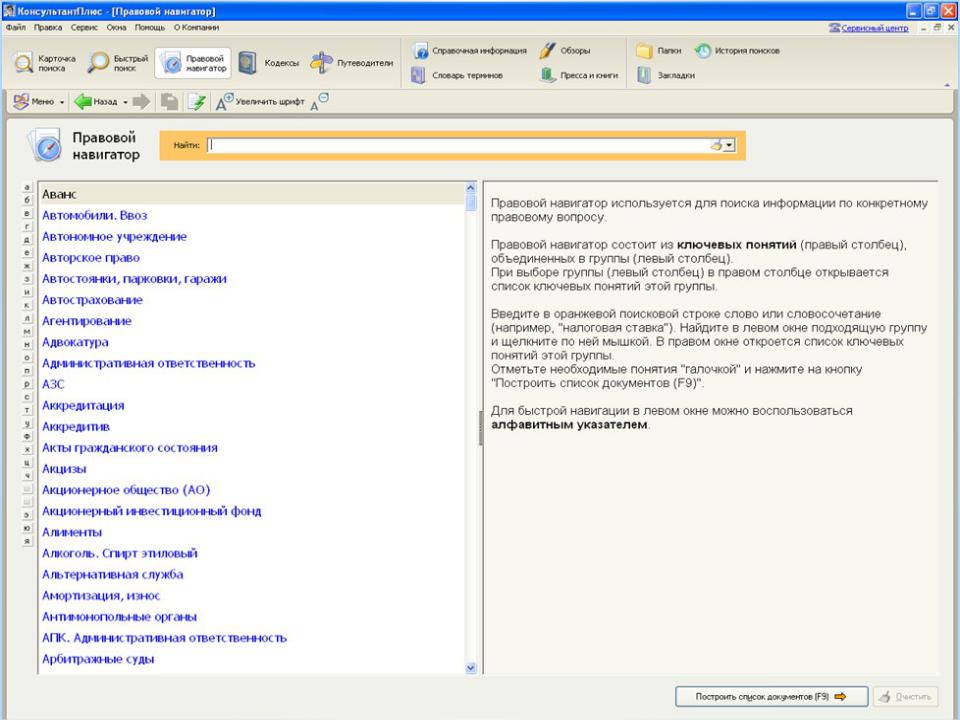
Task: Select Автомобили. Ввоз group
Action: (x=94, y=216)
